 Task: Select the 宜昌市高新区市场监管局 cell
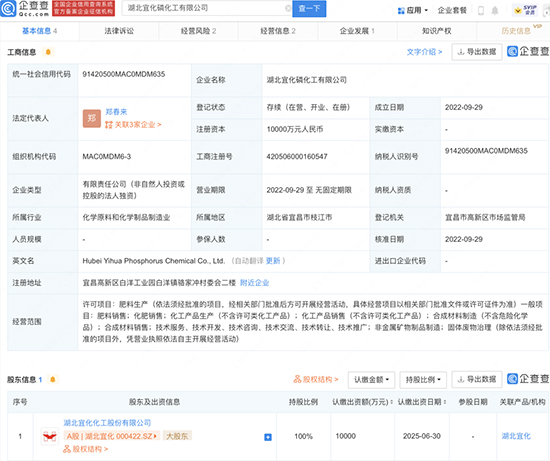click(x=485, y=218)
